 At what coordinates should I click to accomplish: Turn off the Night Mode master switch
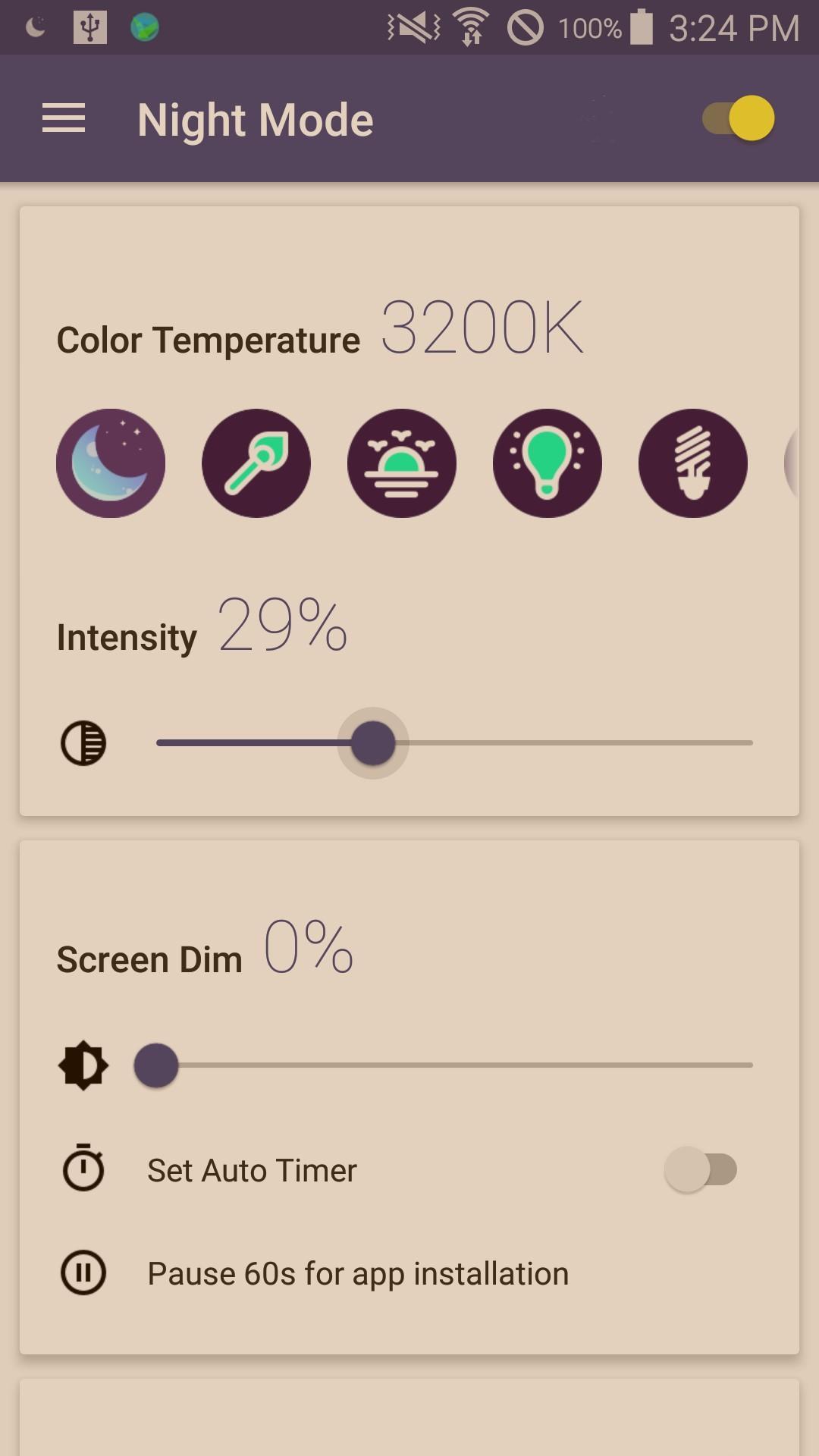(739, 118)
